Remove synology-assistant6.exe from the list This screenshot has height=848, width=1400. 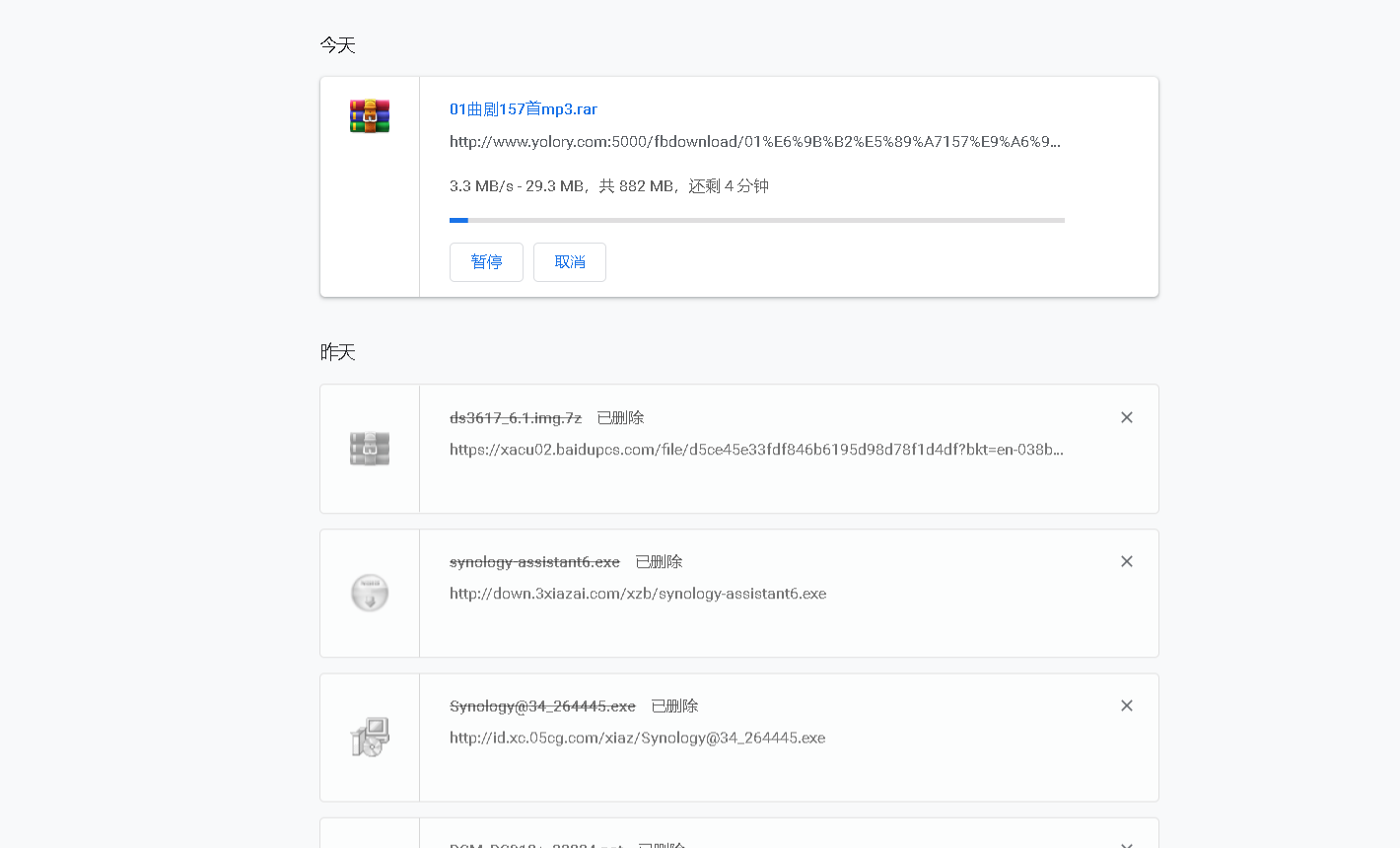pyautogui.click(x=1127, y=562)
